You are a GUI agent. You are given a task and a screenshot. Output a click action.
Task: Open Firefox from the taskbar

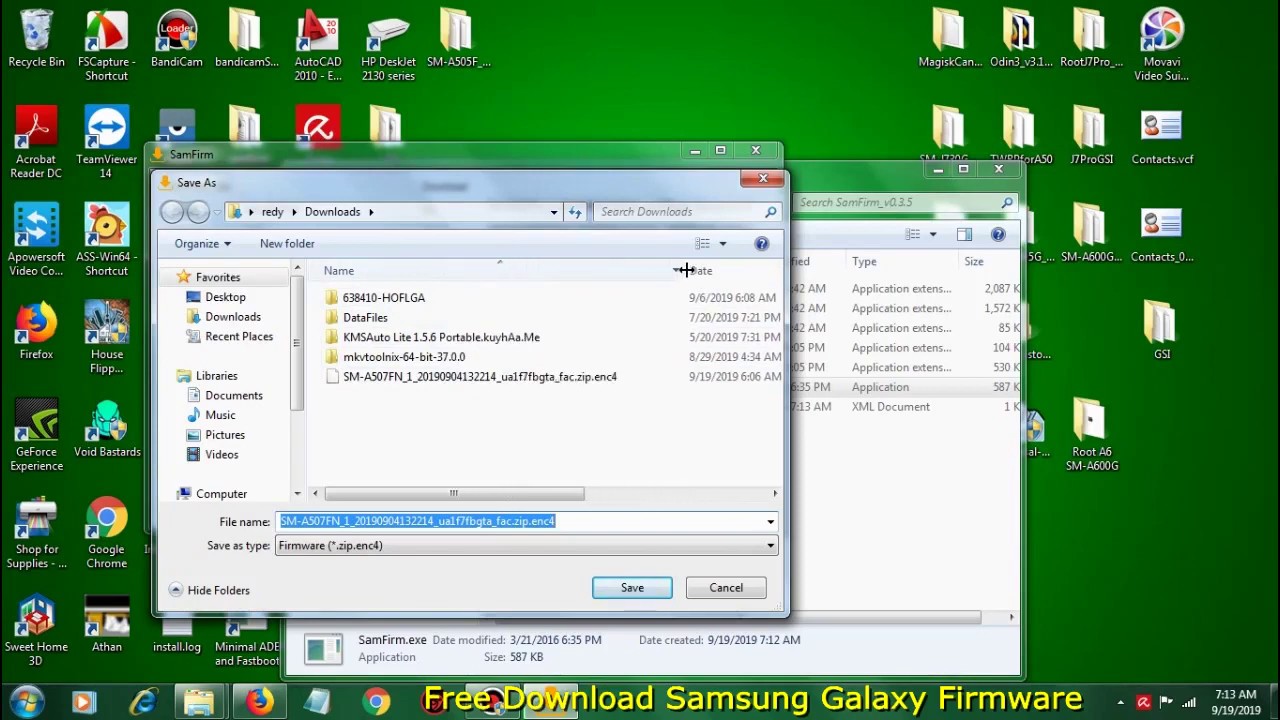tap(260, 702)
